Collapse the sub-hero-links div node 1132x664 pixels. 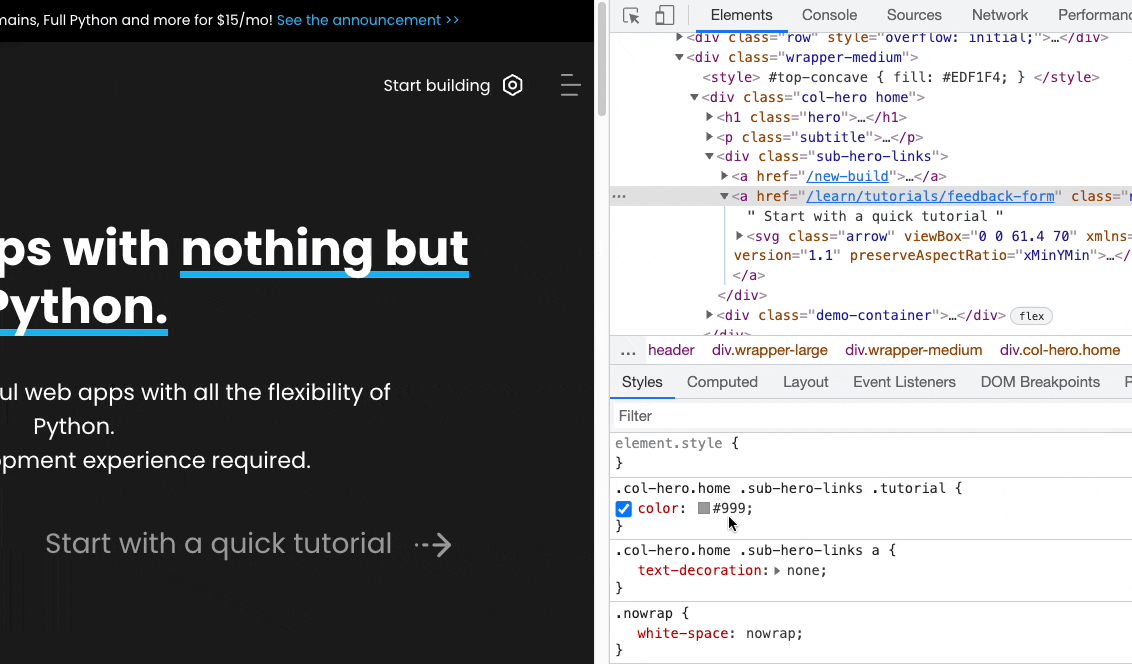[708, 156]
